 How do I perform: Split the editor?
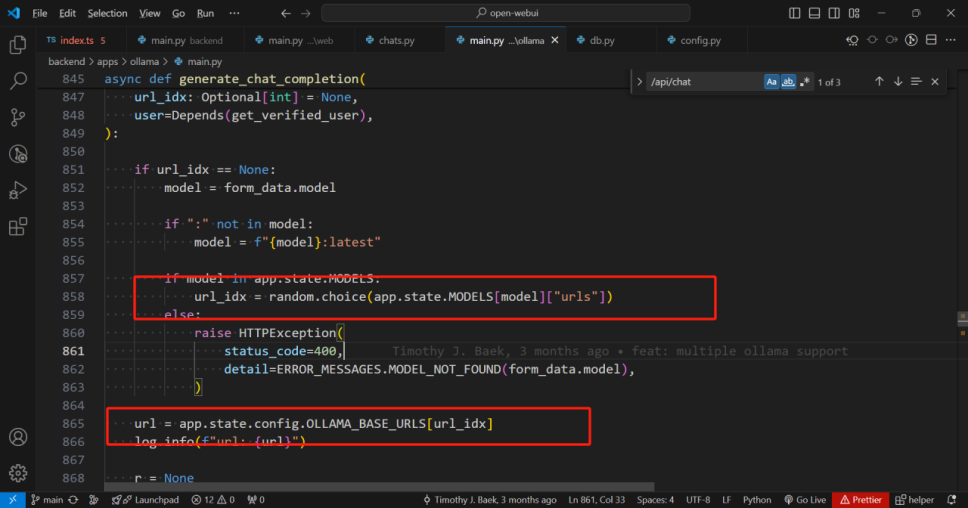tap(931, 40)
